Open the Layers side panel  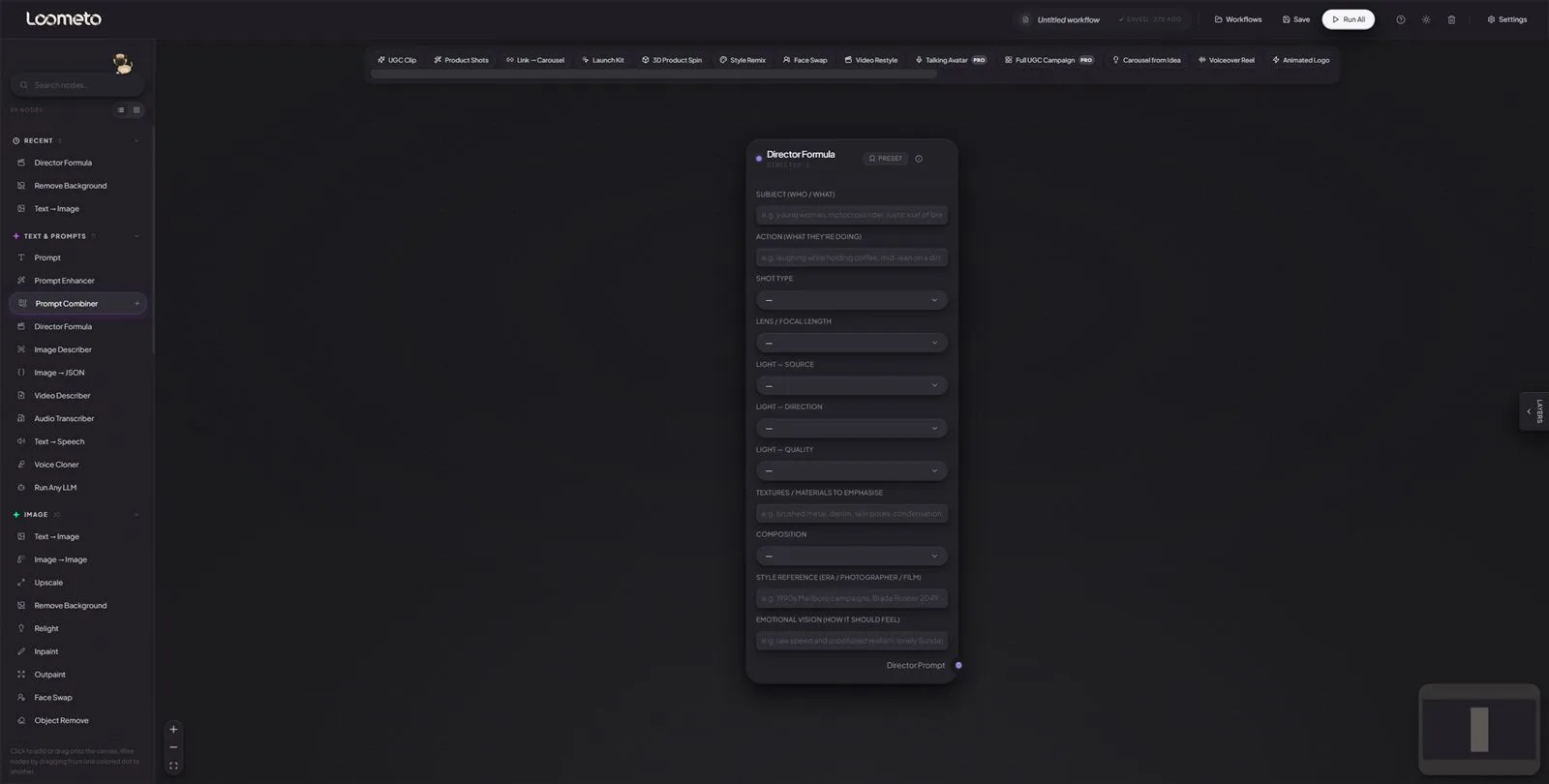pyautogui.click(x=1534, y=411)
